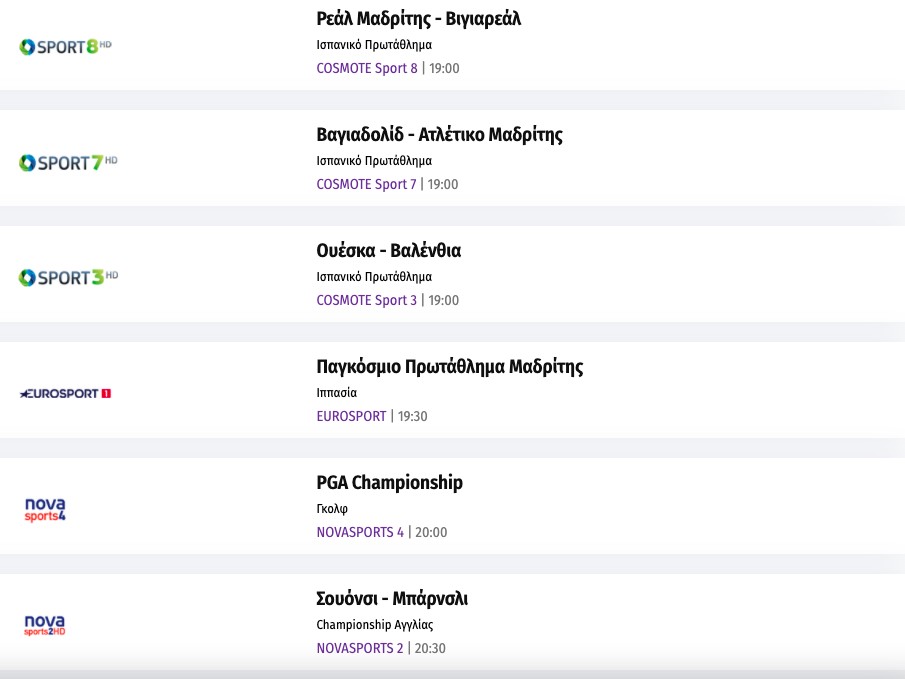
Task: Click the Ιππασία category label
Action: (x=336, y=393)
